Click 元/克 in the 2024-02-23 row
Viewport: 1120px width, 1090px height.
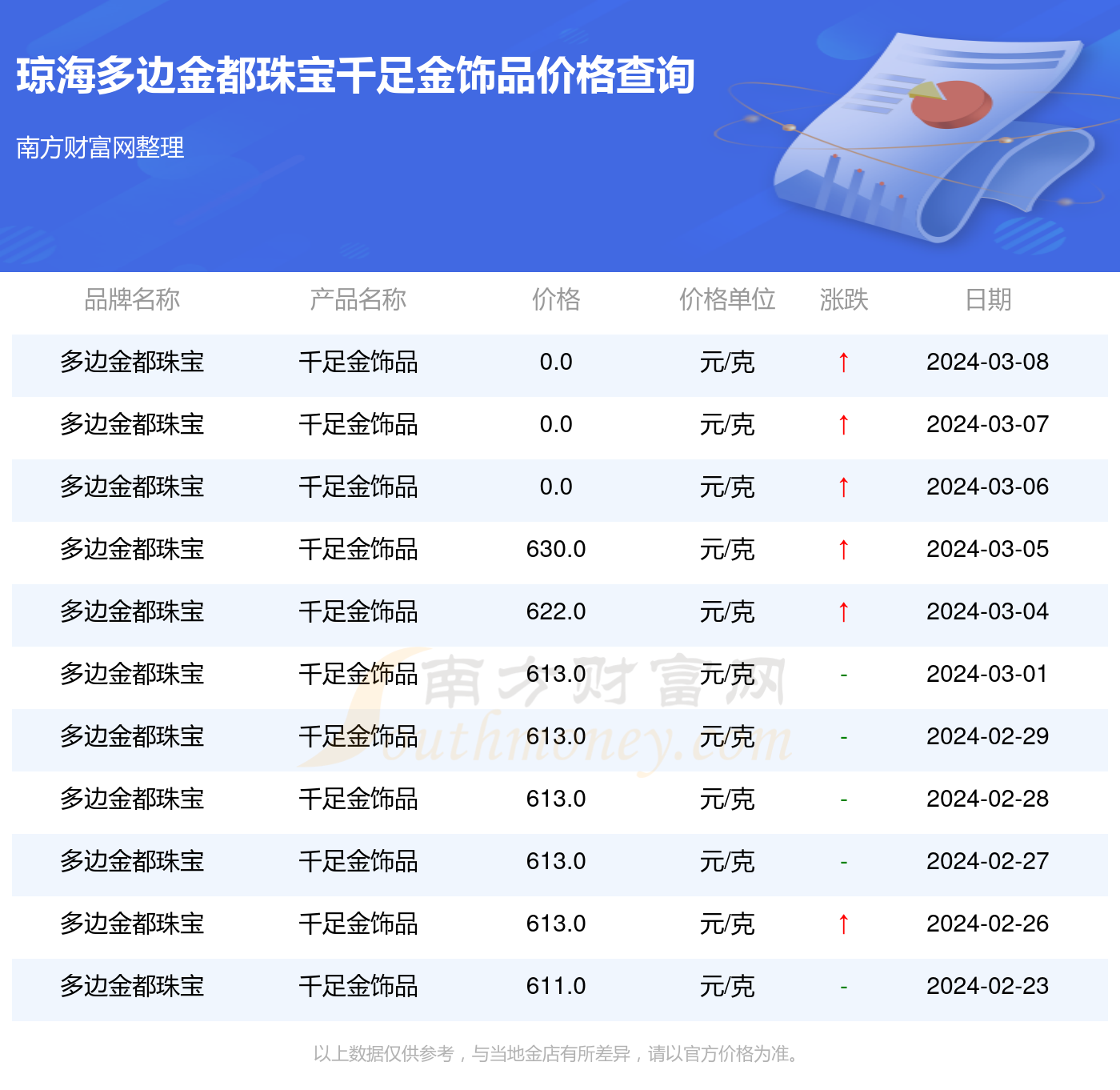pyautogui.click(x=727, y=986)
